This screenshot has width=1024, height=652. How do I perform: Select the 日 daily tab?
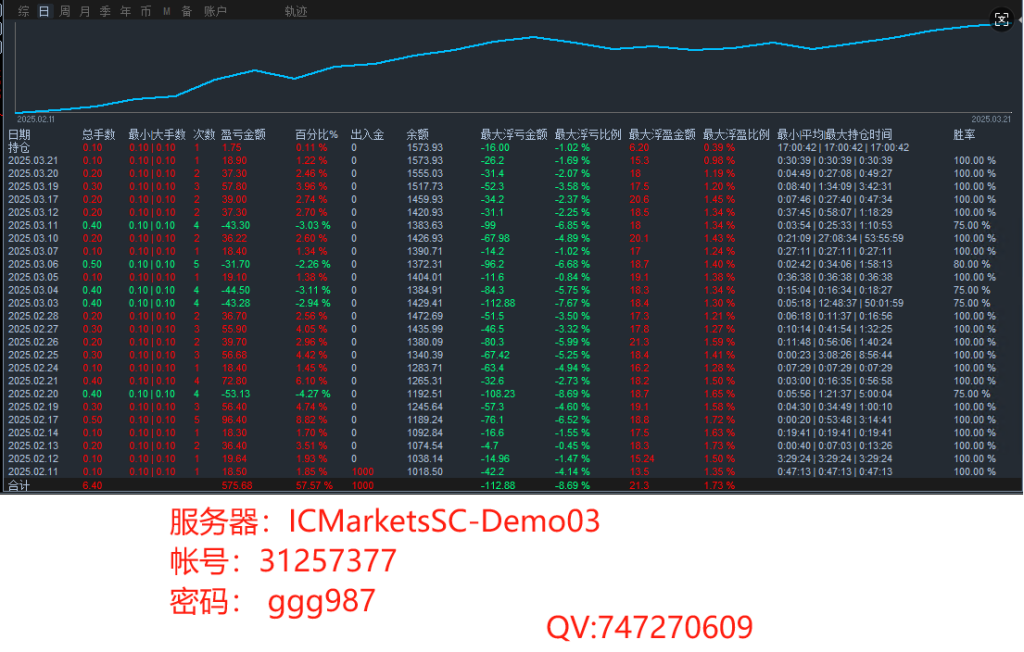pos(44,11)
